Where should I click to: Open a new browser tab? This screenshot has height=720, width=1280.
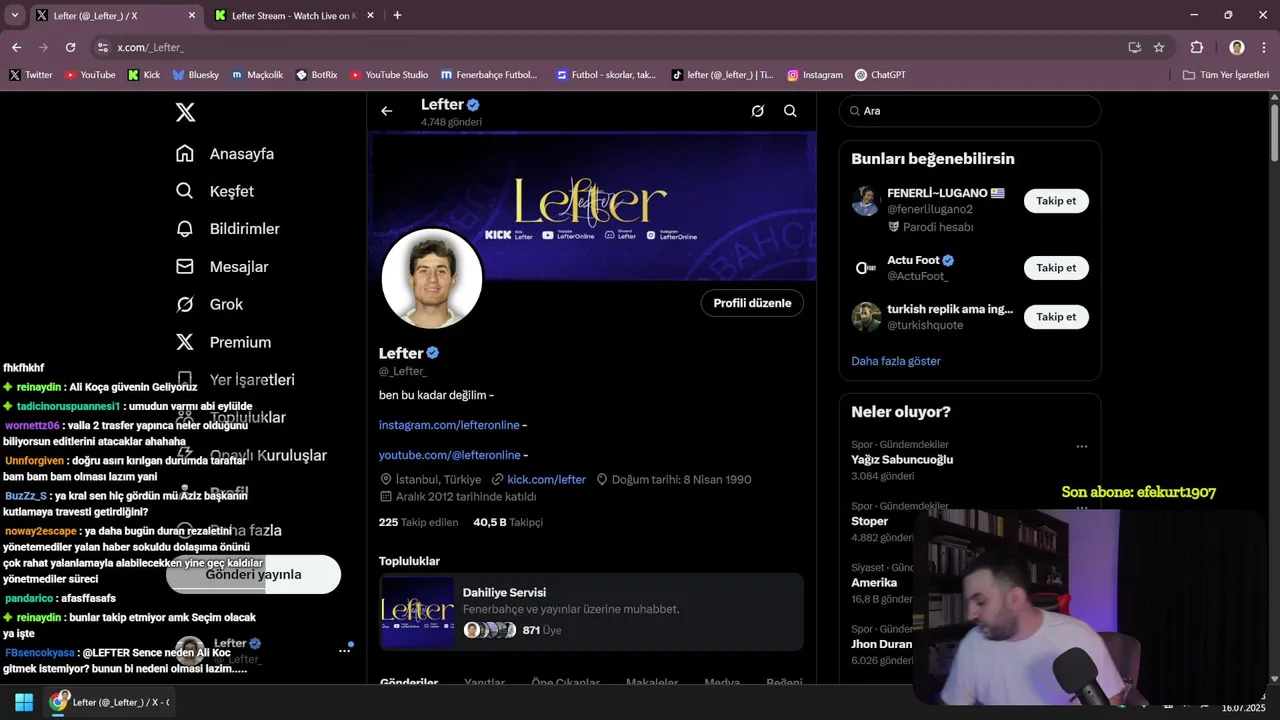[397, 16]
